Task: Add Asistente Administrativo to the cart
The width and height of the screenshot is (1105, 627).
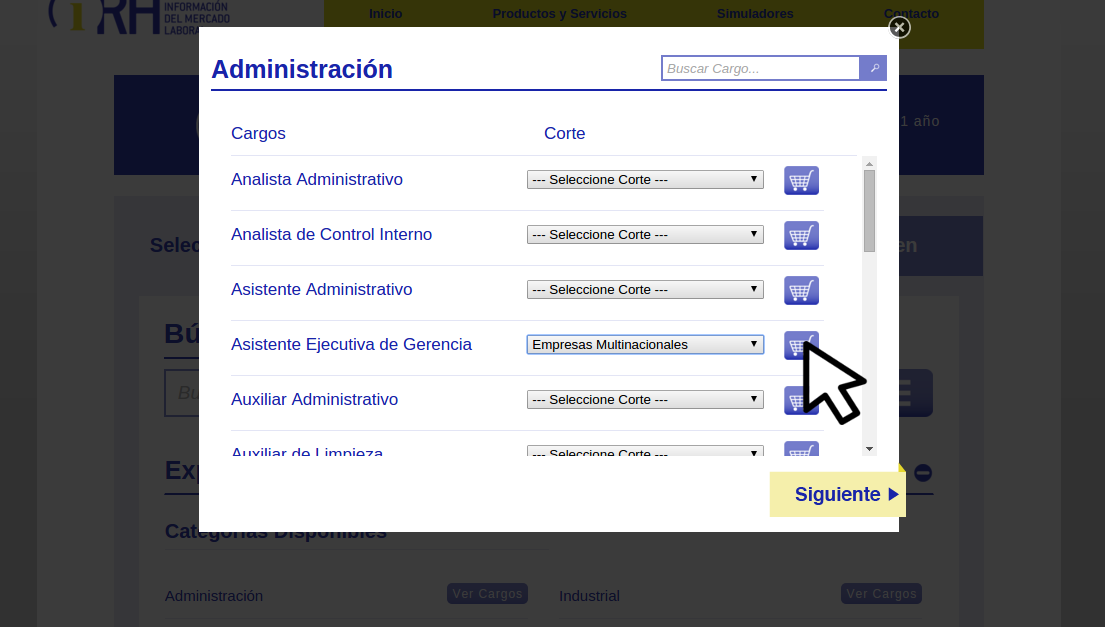Action: click(801, 290)
